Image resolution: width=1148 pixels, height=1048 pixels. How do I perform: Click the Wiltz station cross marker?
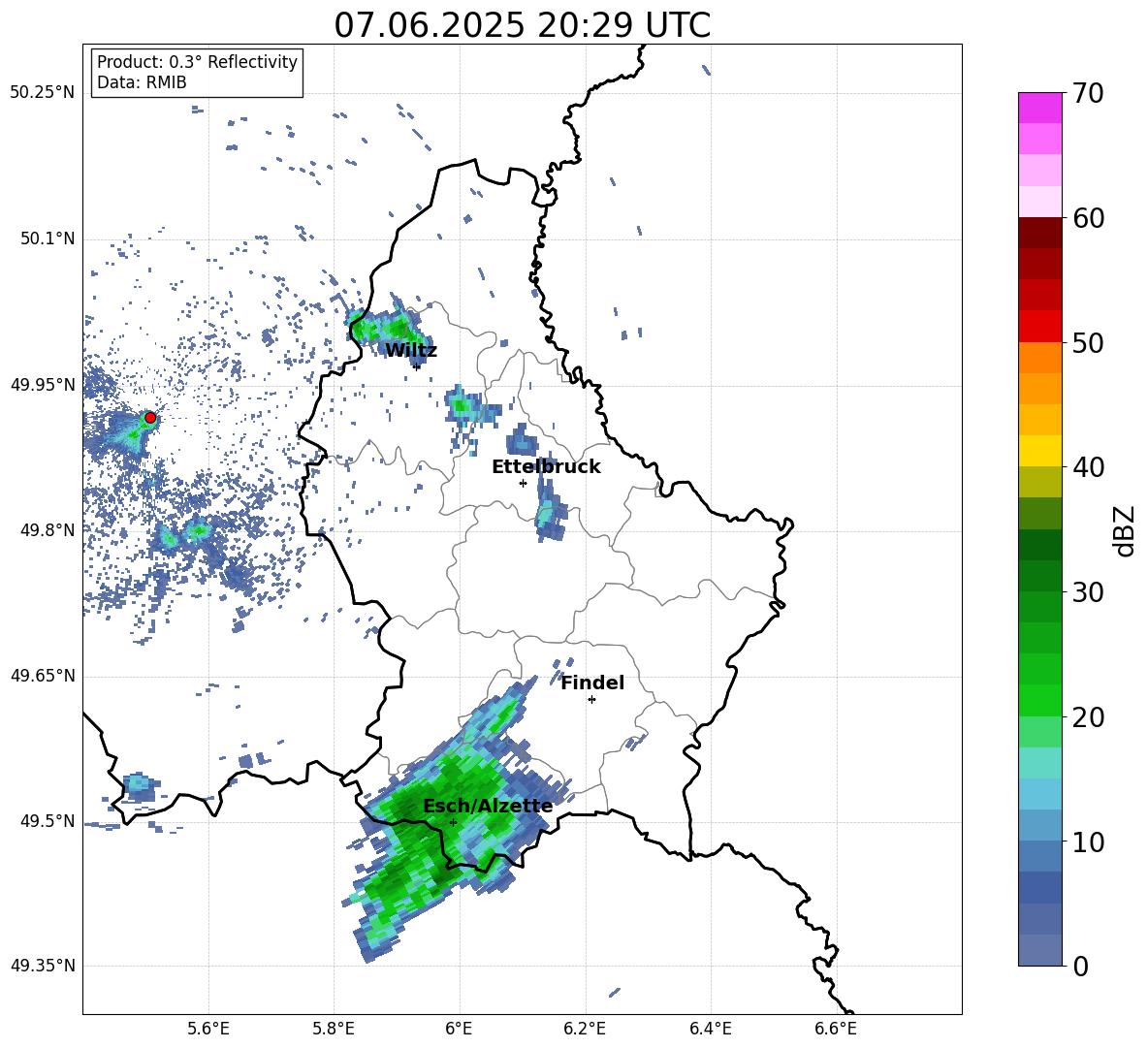(x=417, y=366)
